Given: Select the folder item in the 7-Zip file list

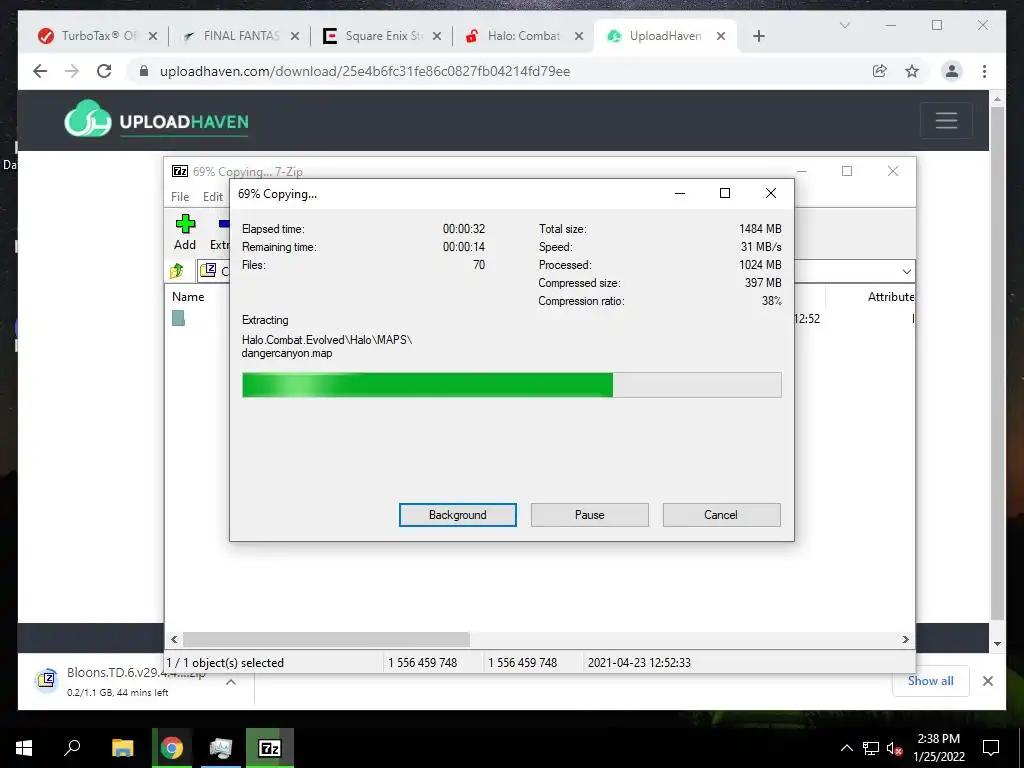Looking at the screenshot, I should (178, 318).
